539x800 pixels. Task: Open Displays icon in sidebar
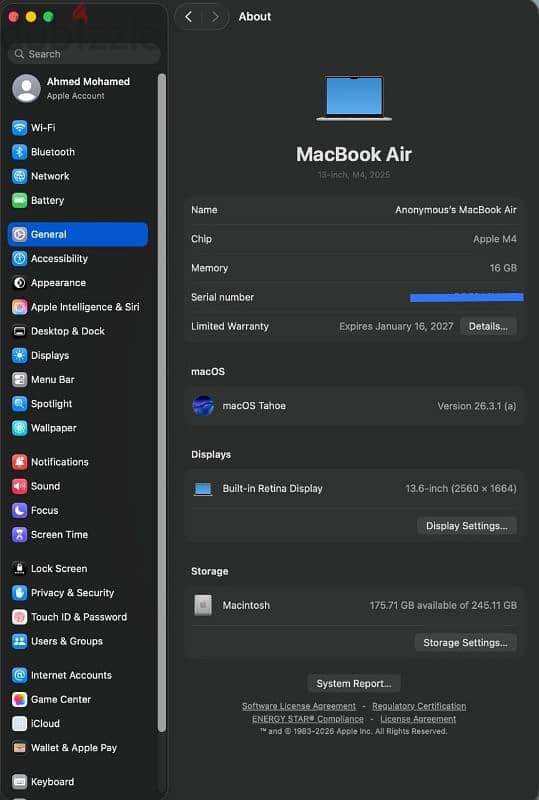point(19,356)
